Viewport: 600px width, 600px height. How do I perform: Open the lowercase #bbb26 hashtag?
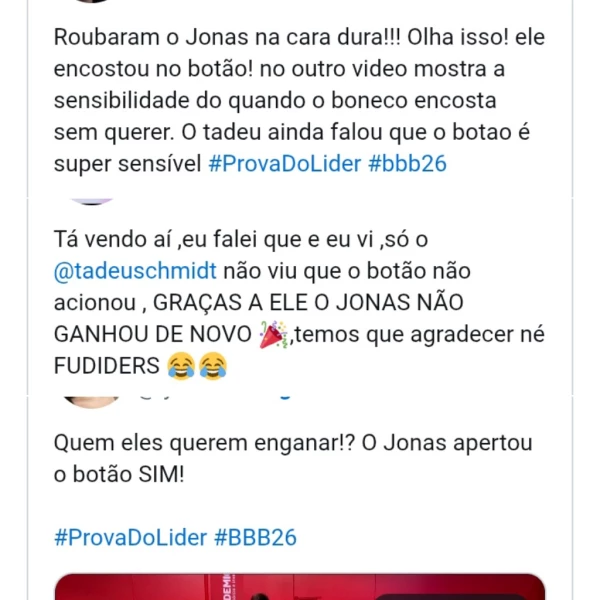click(407, 164)
